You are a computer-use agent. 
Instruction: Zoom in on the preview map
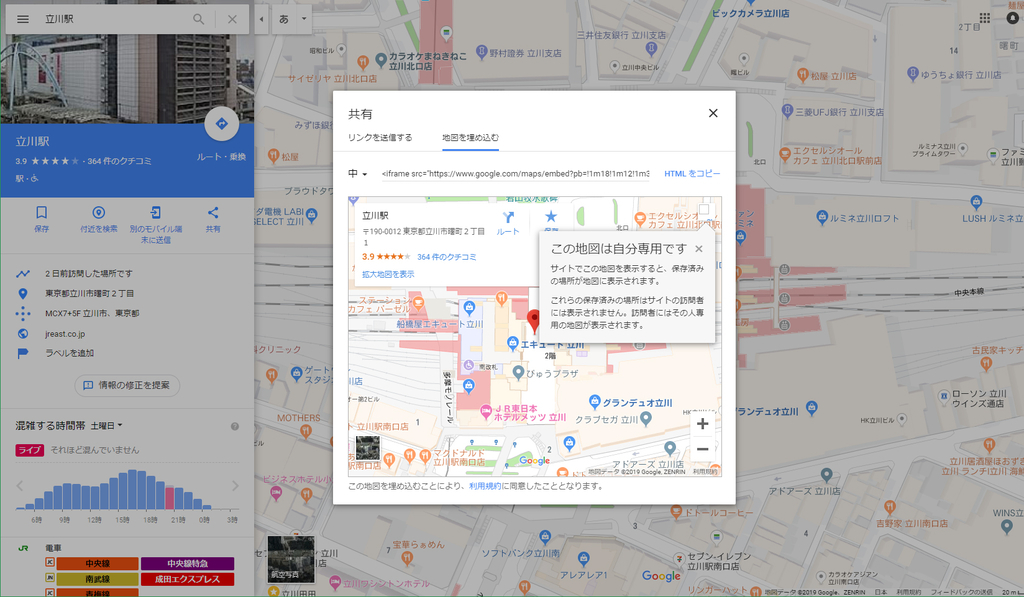(702, 424)
